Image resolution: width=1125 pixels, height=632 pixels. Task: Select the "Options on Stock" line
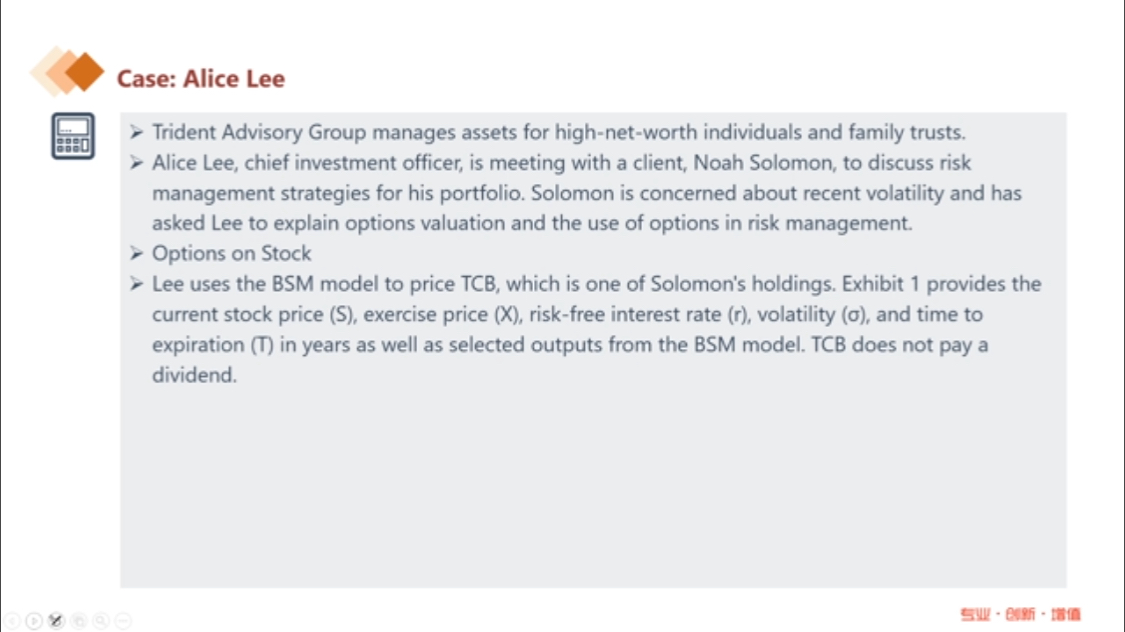point(231,253)
